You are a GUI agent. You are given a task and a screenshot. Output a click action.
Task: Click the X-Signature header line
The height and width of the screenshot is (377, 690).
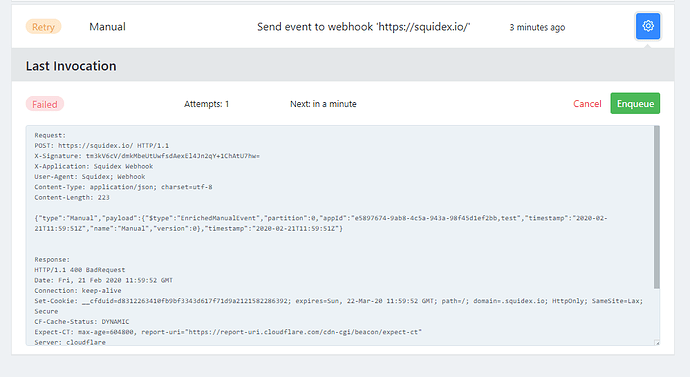[147, 156]
